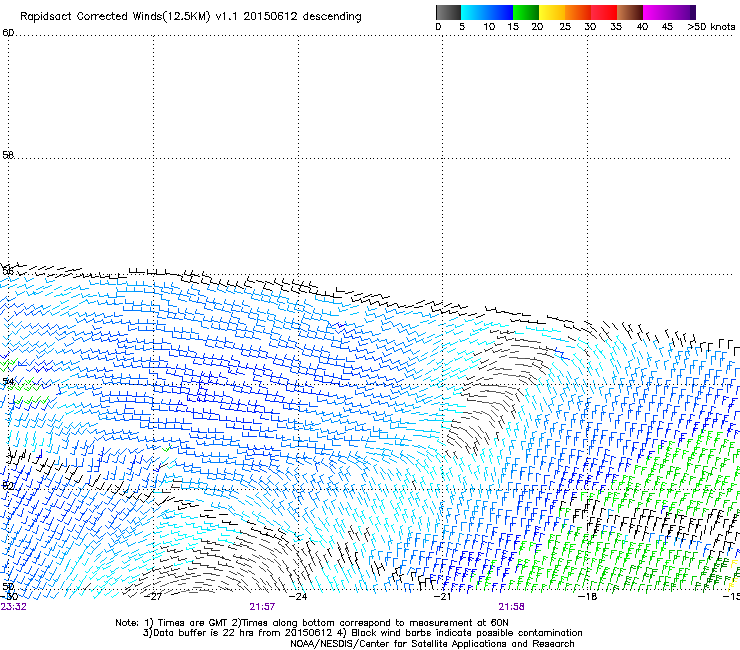
Task: Click the legend scale value '30'
Action: pyautogui.click(x=590, y=27)
